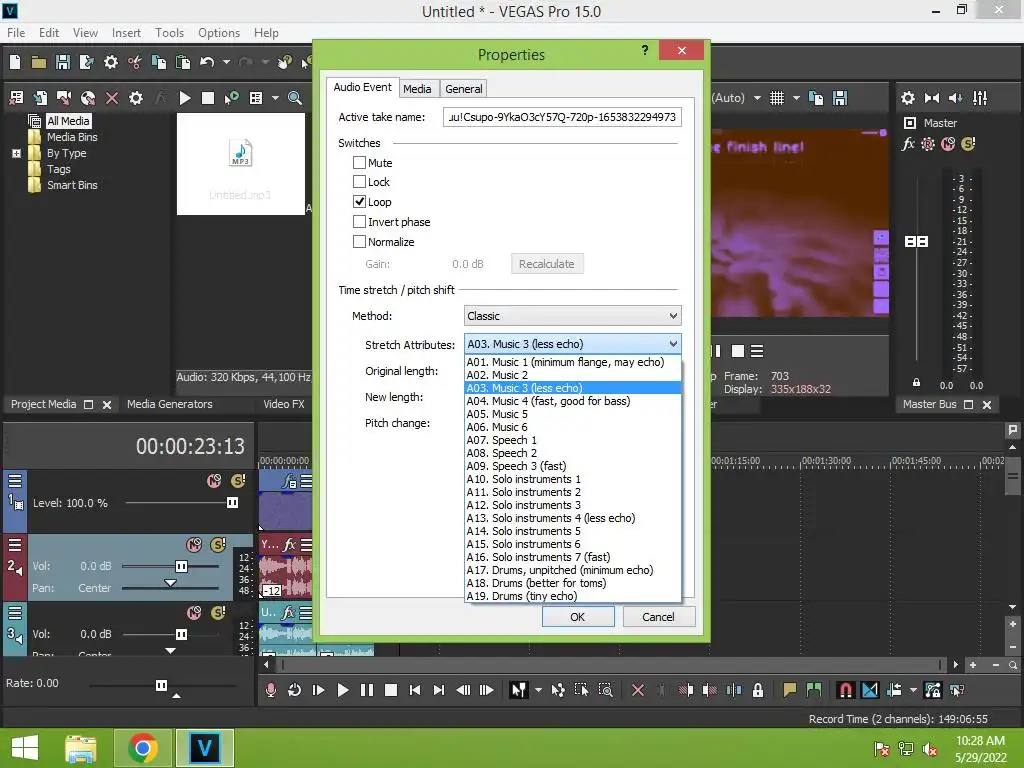This screenshot has height=768, width=1024.
Task: Toggle solo on track 1
Action: 238,481
